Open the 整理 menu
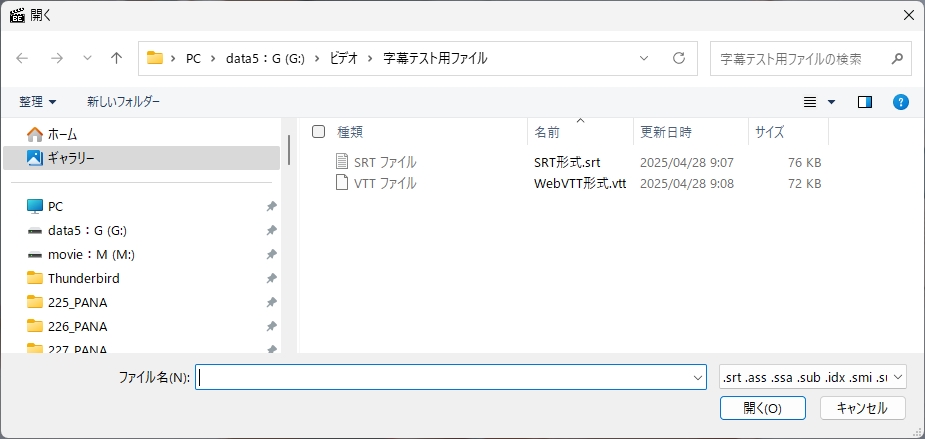This screenshot has height=439, width=925. point(38,102)
